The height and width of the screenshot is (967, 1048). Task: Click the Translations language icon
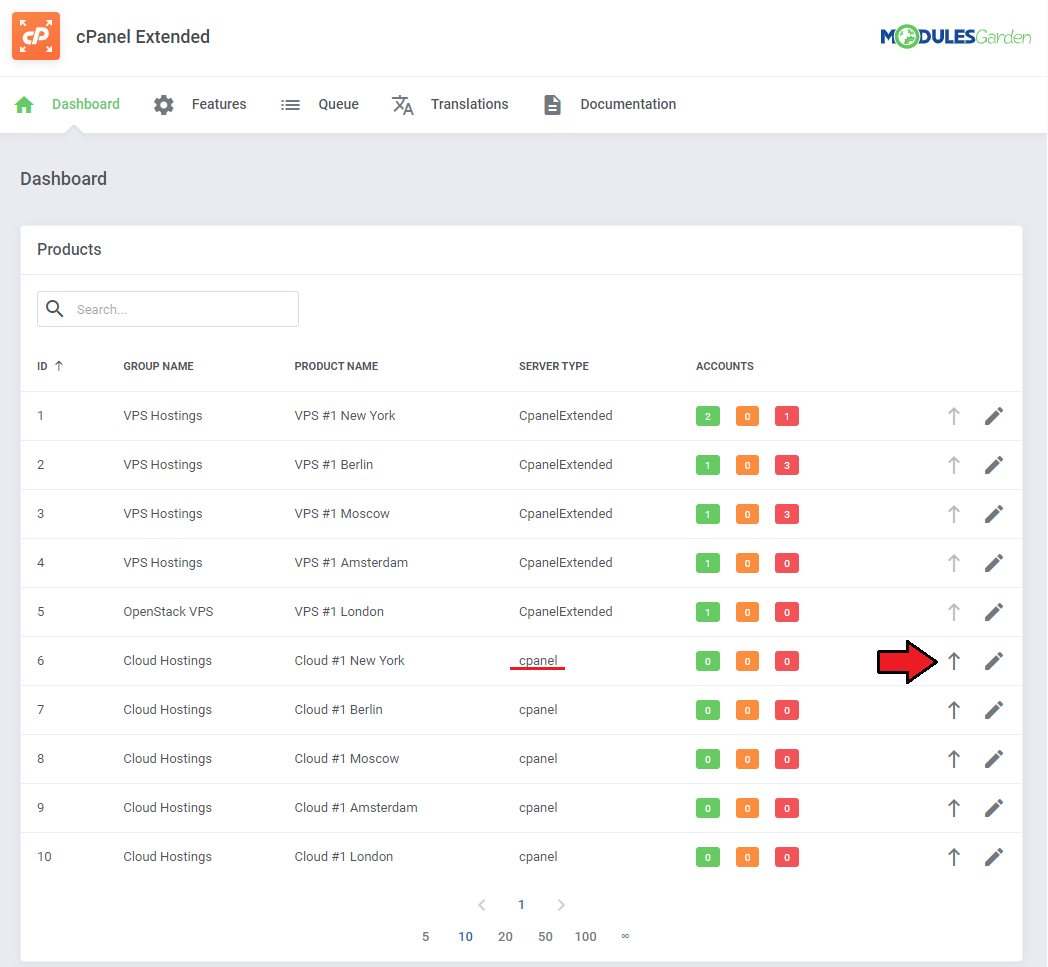[402, 104]
